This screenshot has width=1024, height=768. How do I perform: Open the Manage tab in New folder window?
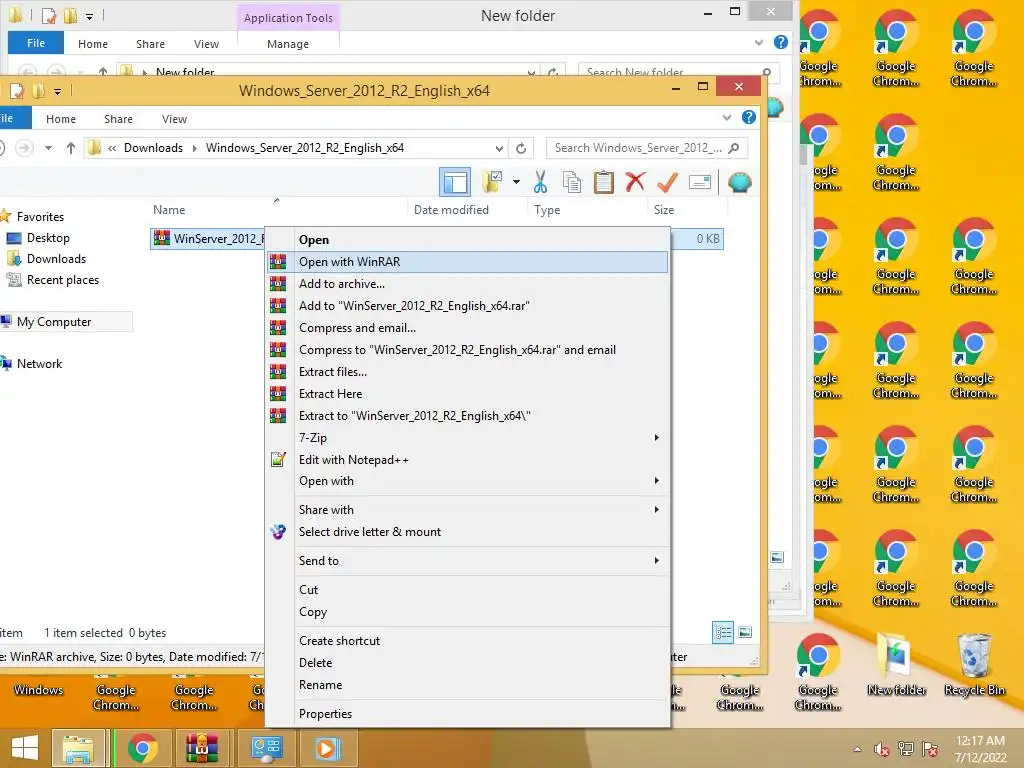(288, 44)
